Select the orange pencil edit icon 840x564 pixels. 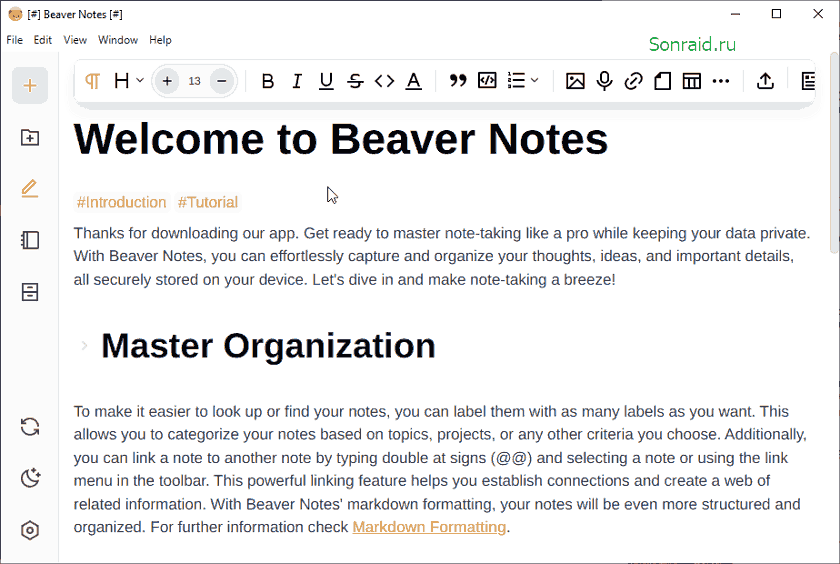(30, 189)
